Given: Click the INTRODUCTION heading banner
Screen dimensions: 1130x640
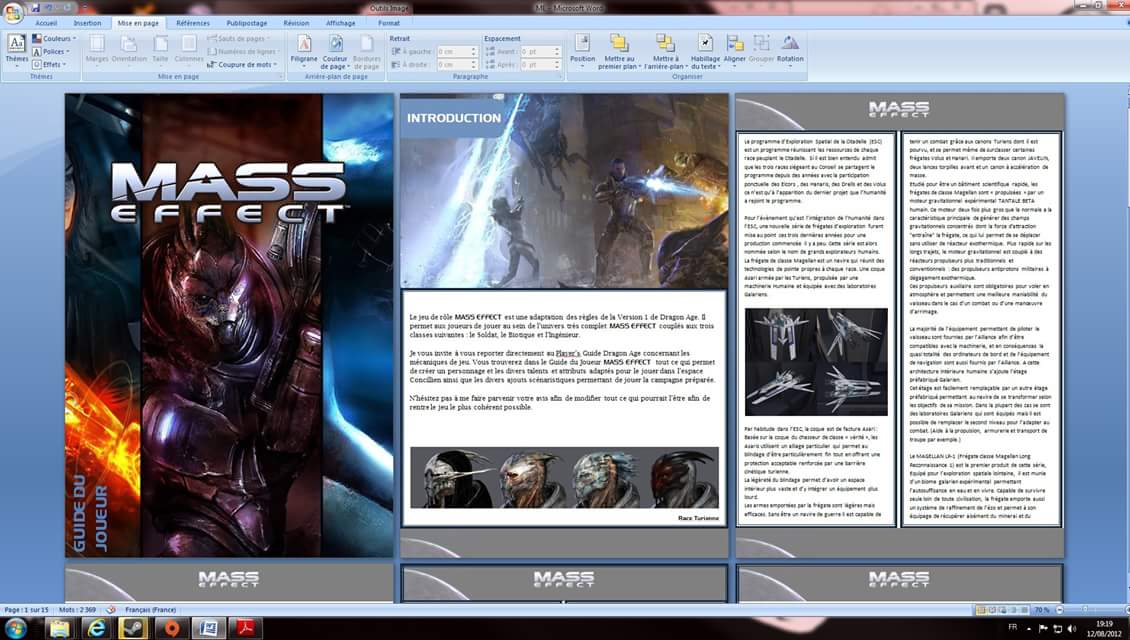Looking at the screenshot, I should click(453, 117).
